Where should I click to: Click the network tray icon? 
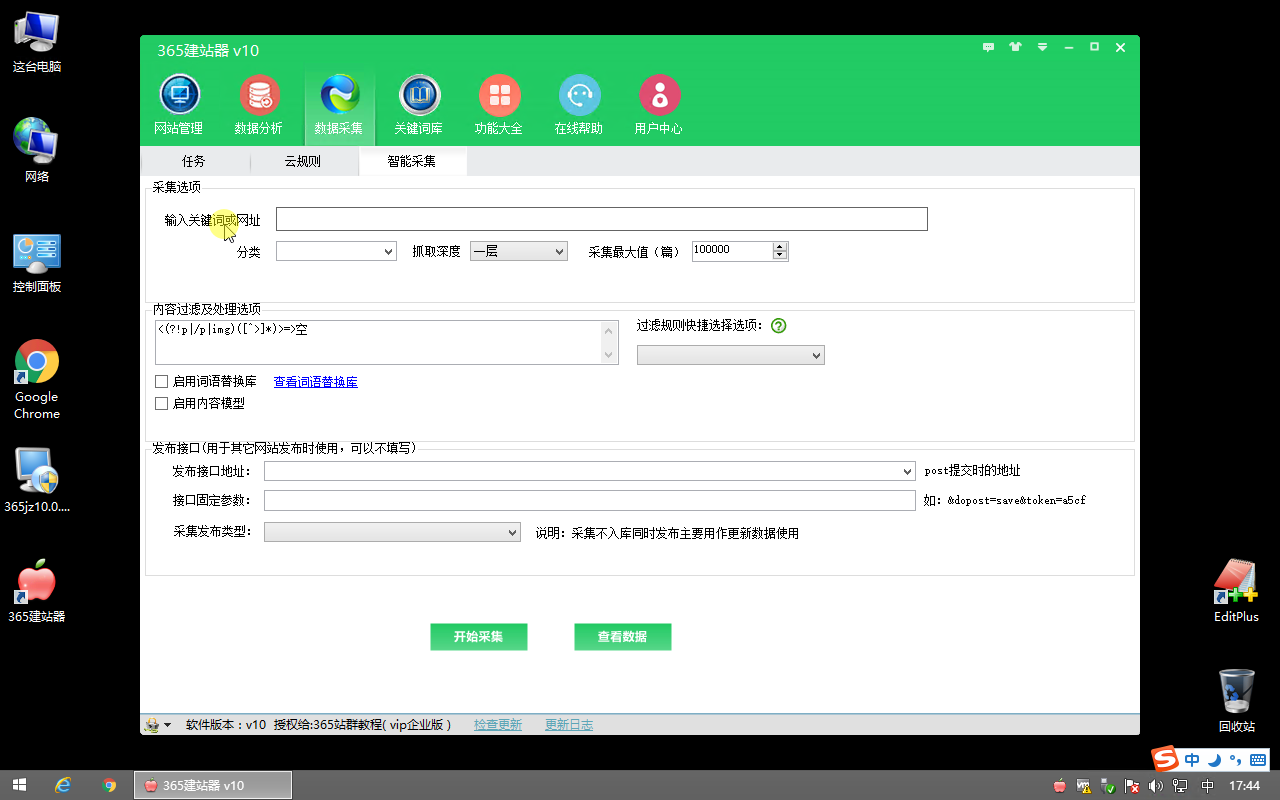[x=1180, y=786]
